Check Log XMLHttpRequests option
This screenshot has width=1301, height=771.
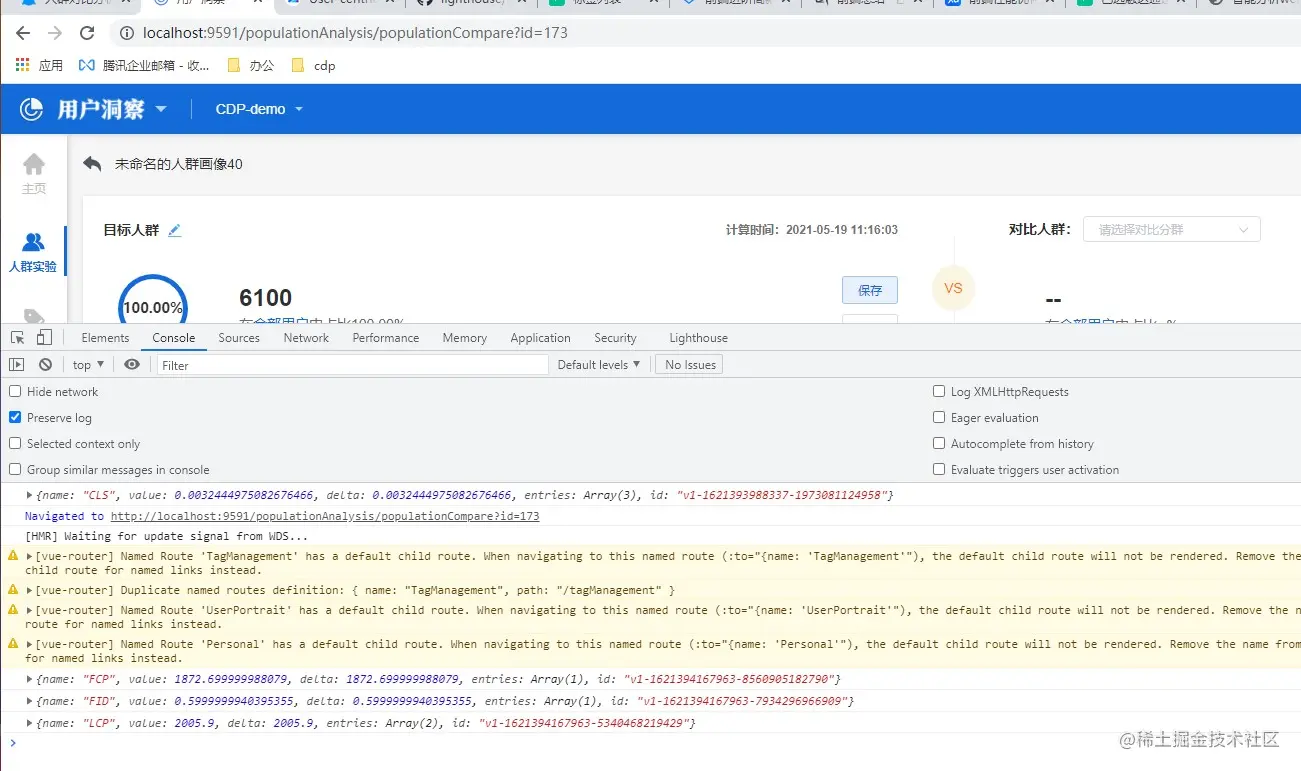click(939, 392)
